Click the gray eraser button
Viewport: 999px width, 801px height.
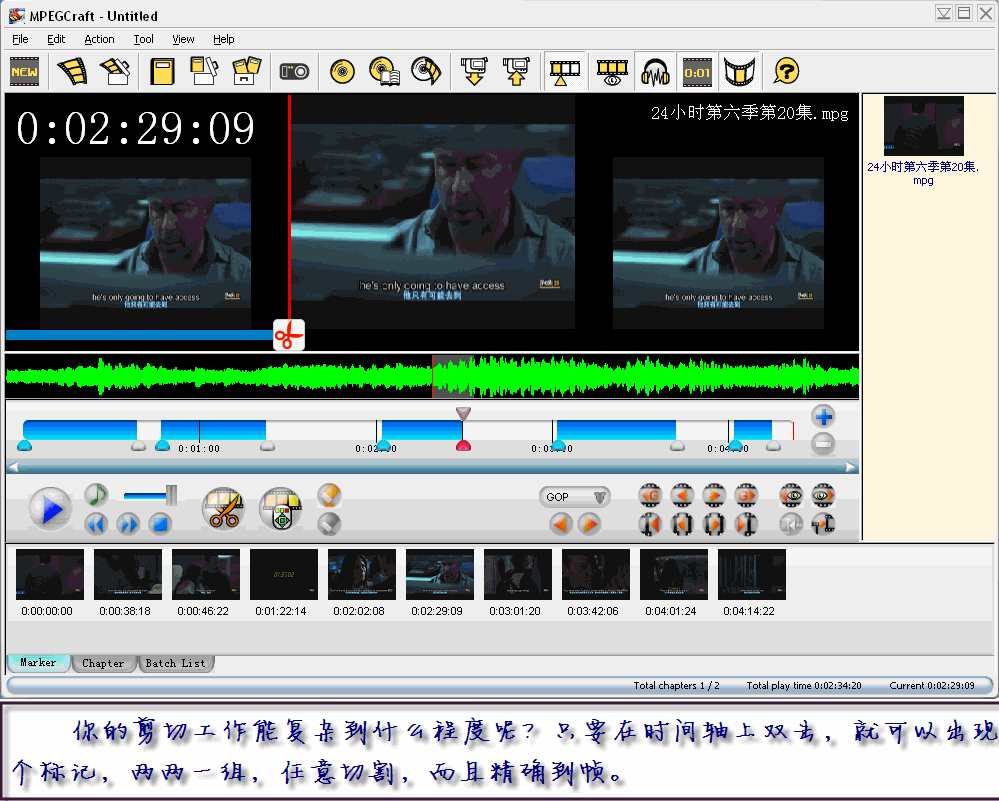(329, 524)
